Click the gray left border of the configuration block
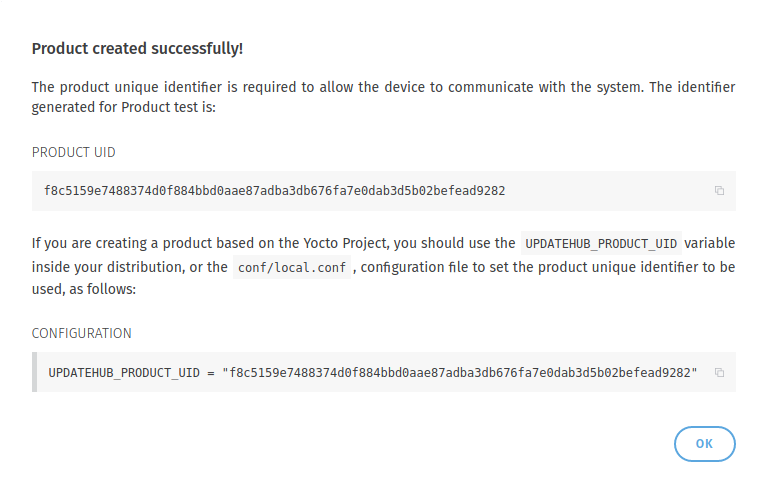 pos(34,372)
